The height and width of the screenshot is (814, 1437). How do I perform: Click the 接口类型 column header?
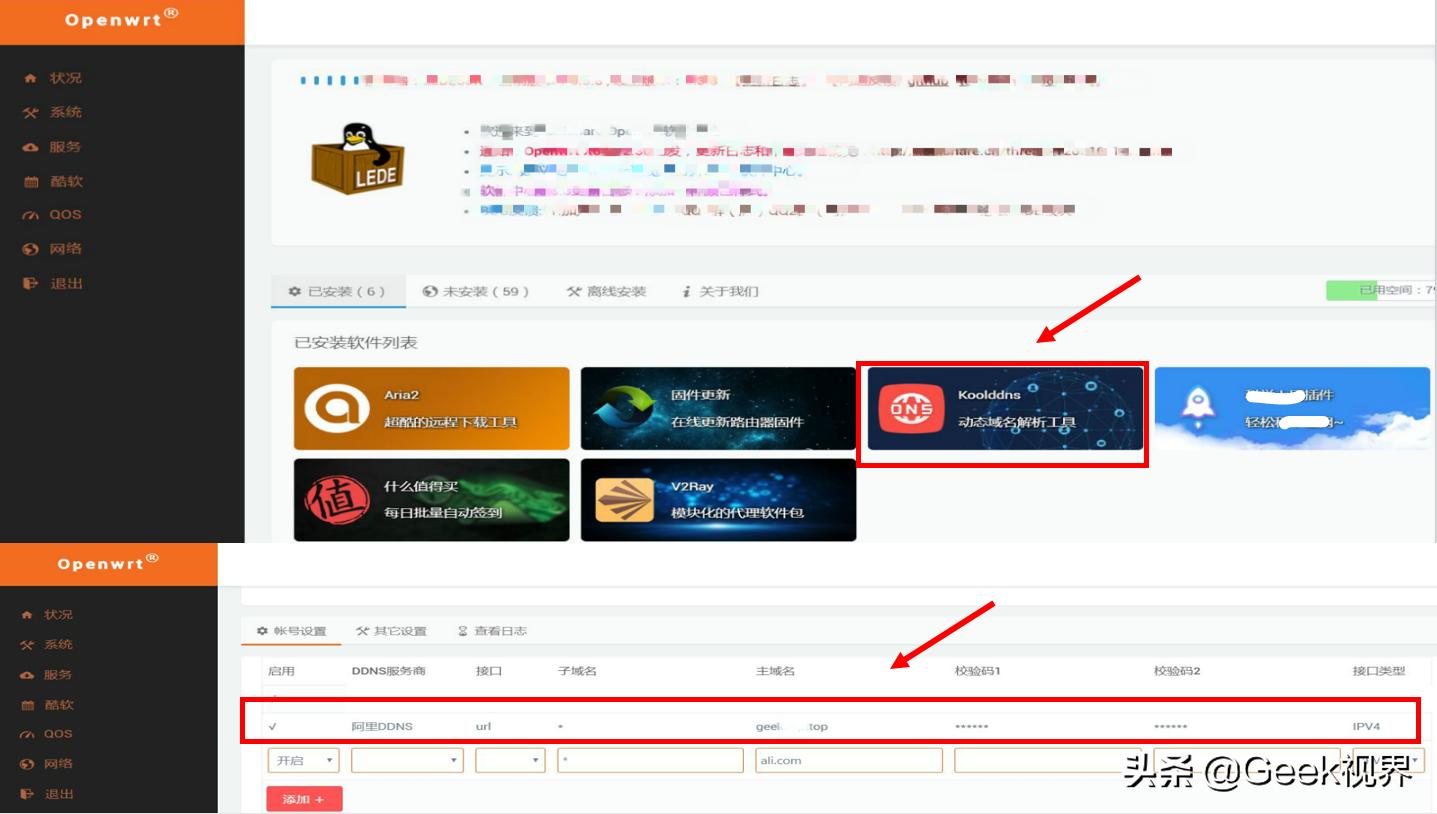click(1378, 671)
